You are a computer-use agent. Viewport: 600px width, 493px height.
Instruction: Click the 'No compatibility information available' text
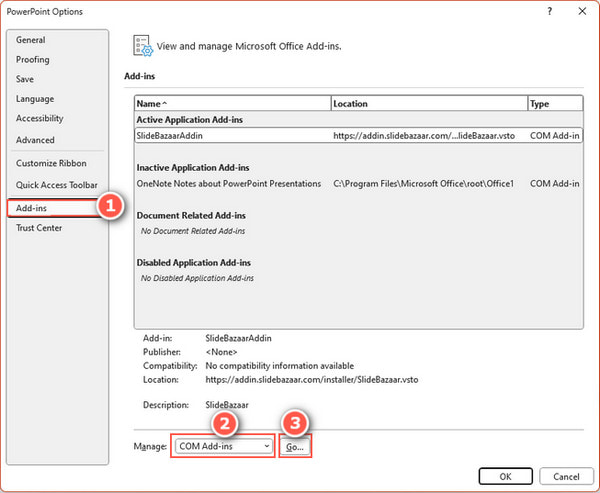pyautogui.click(x=280, y=366)
